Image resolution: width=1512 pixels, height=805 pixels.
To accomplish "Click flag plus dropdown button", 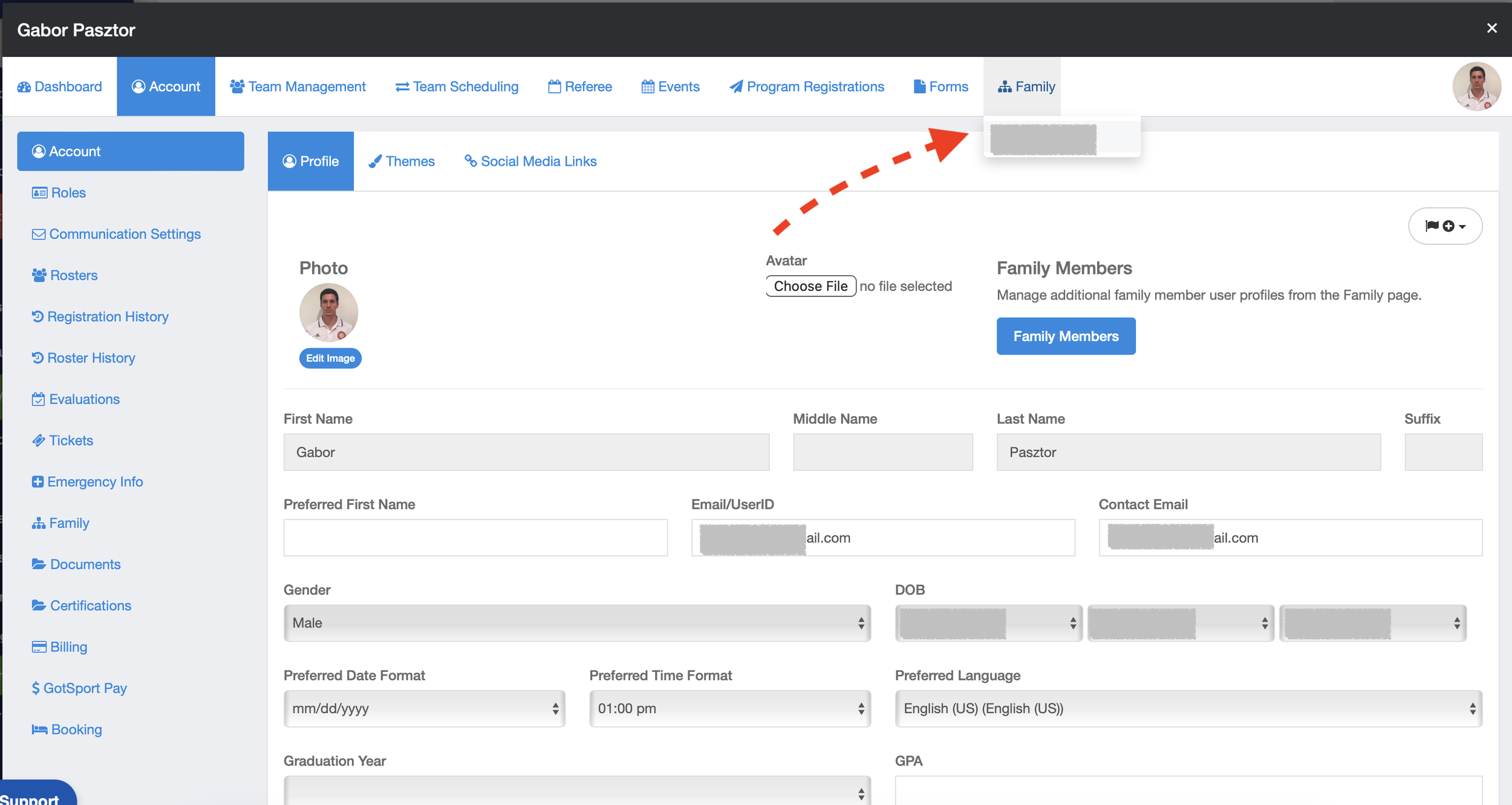I will coord(1445,226).
